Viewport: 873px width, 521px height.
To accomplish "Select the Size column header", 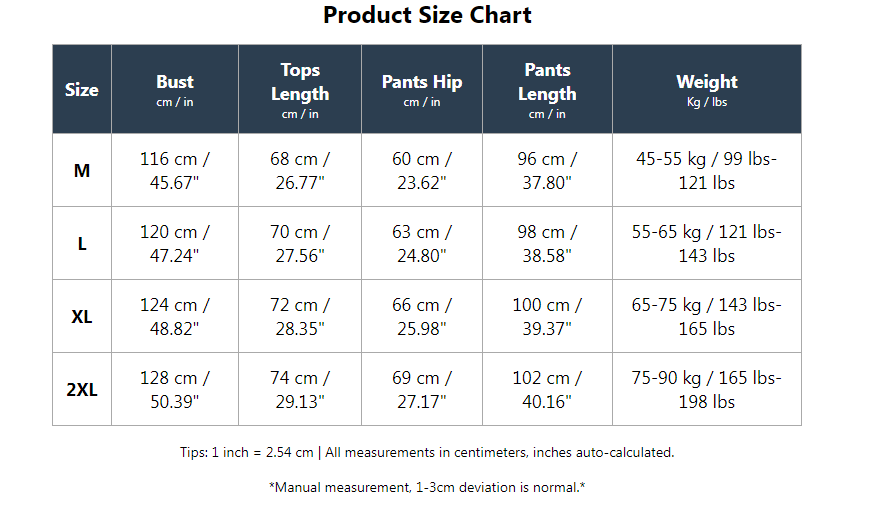I will pos(82,89).
